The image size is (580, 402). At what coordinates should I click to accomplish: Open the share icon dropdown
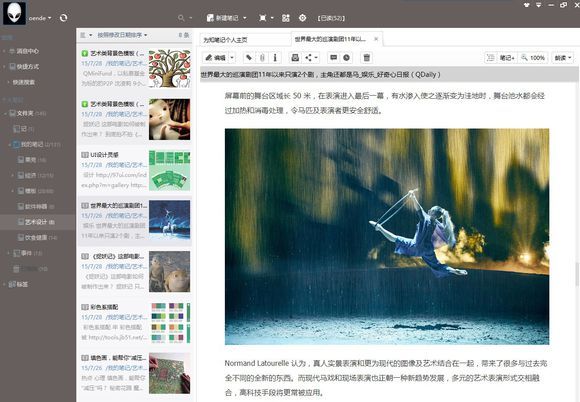(x=311, y=58)
